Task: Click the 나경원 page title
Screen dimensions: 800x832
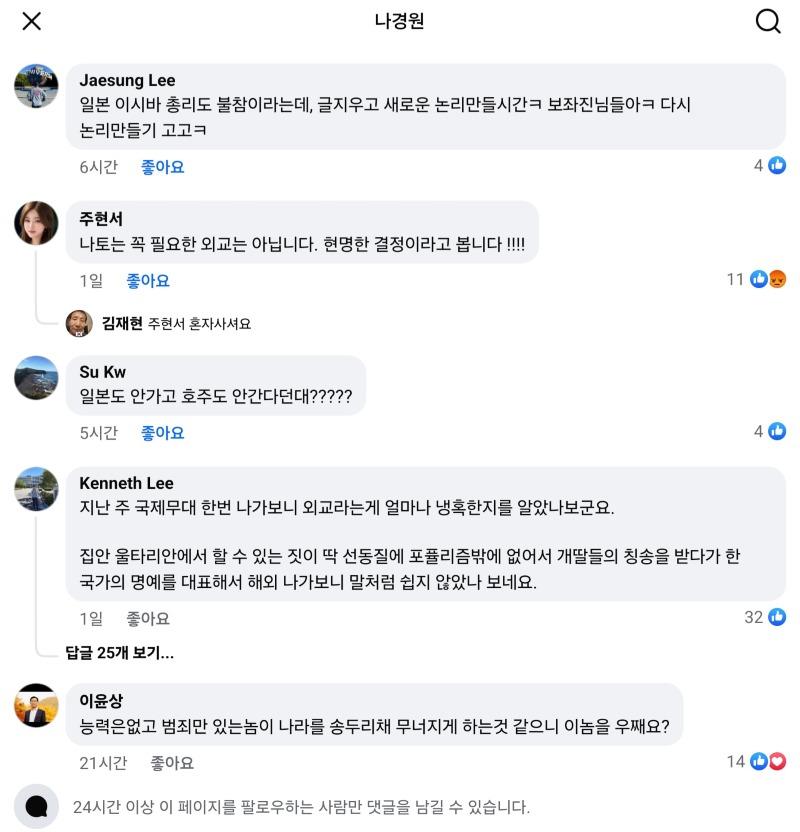Action: click(400, 20)
